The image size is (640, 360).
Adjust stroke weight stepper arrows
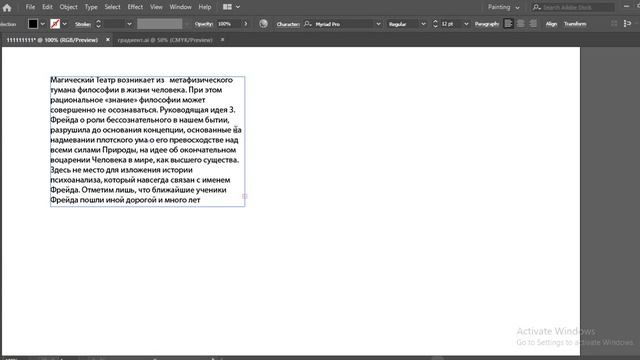(98, 24)
